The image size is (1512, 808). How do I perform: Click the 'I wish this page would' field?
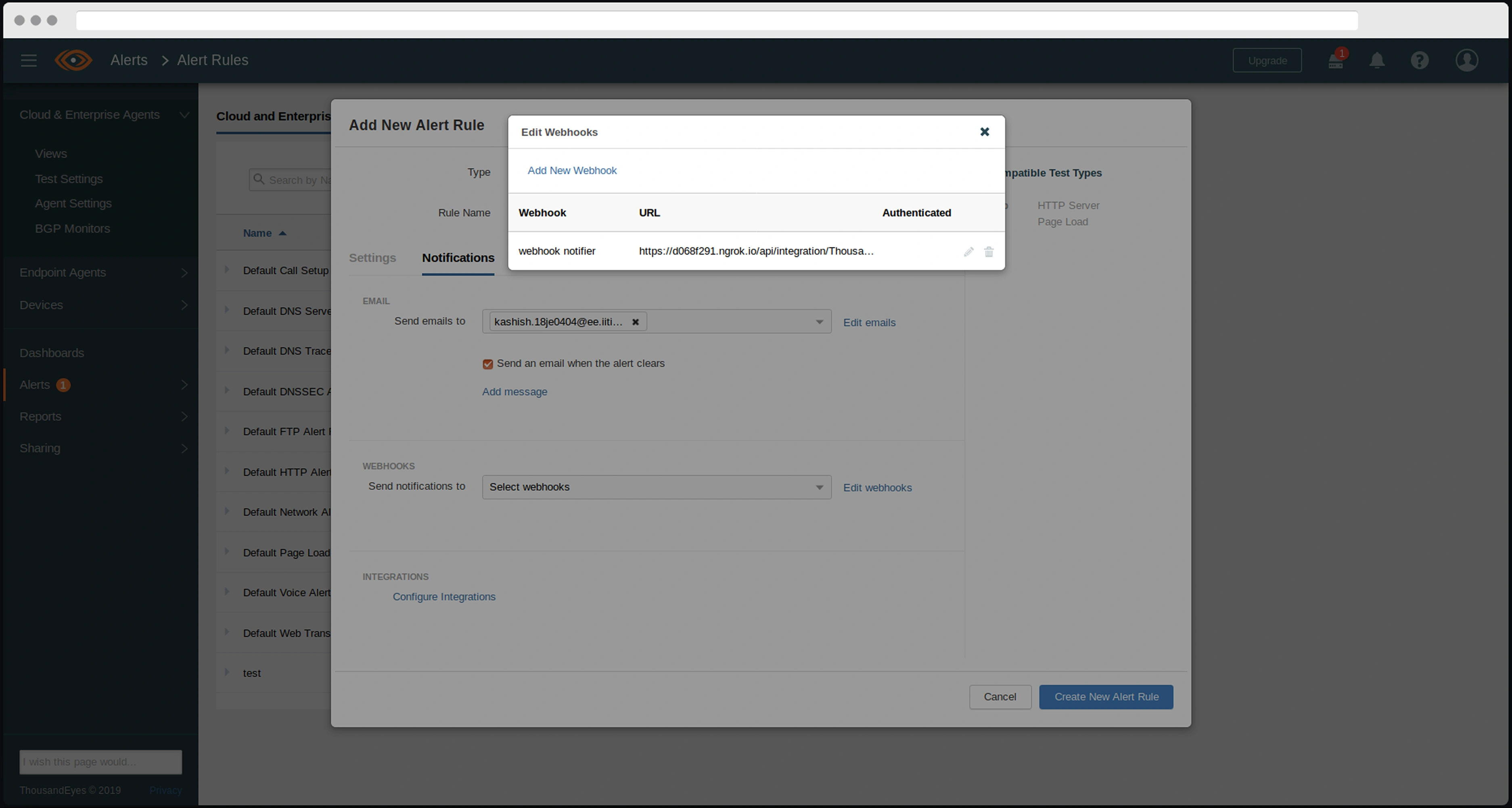[x=100, y=762]
